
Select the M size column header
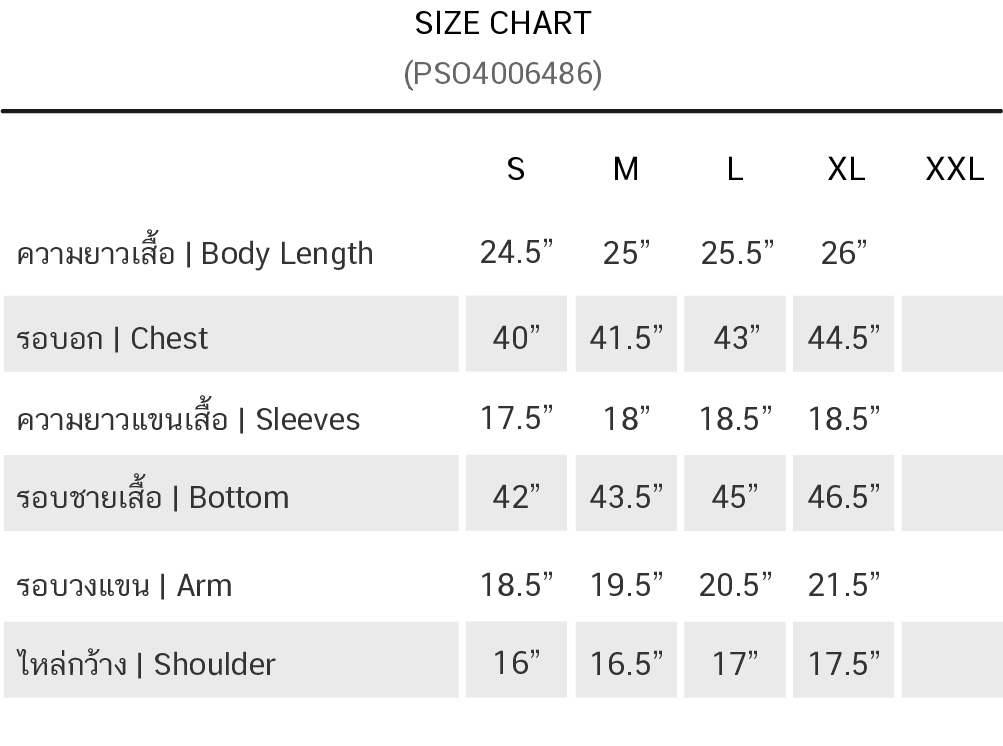(x=625, y=169)
